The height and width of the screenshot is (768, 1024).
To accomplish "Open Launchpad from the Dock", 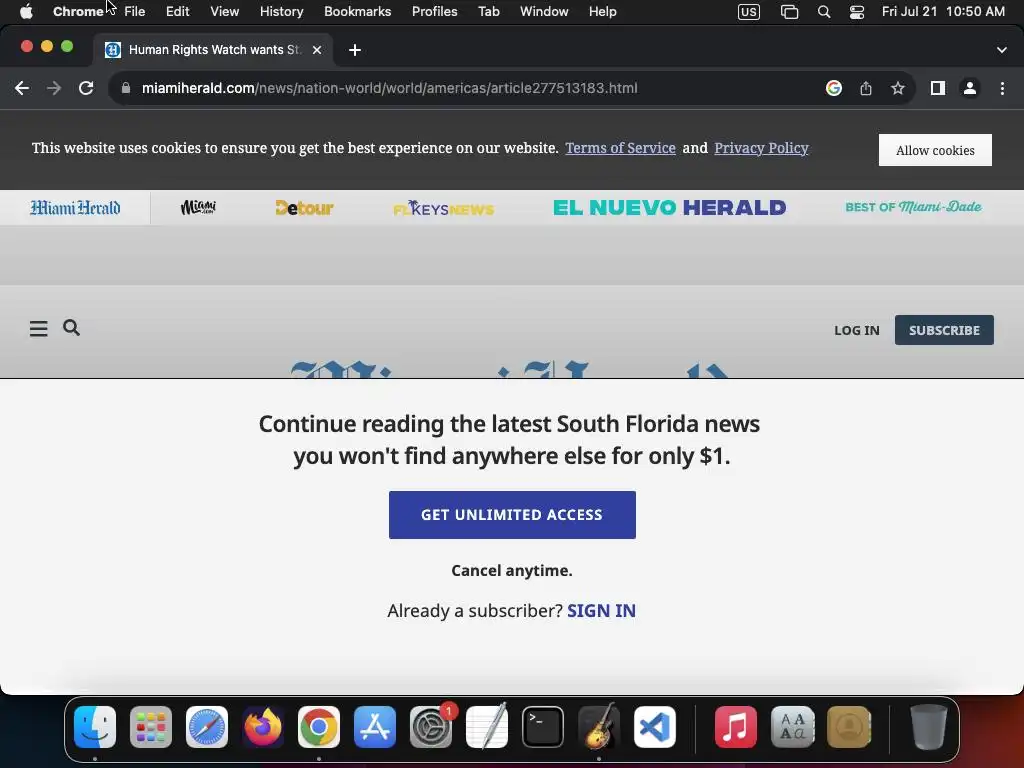I will click(151, 727).
